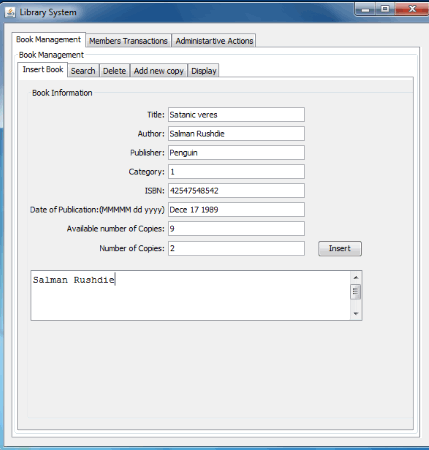Click the 'Number of Copies:' label
The width and height of the screenshot is (429, 450).
[132, 248]
